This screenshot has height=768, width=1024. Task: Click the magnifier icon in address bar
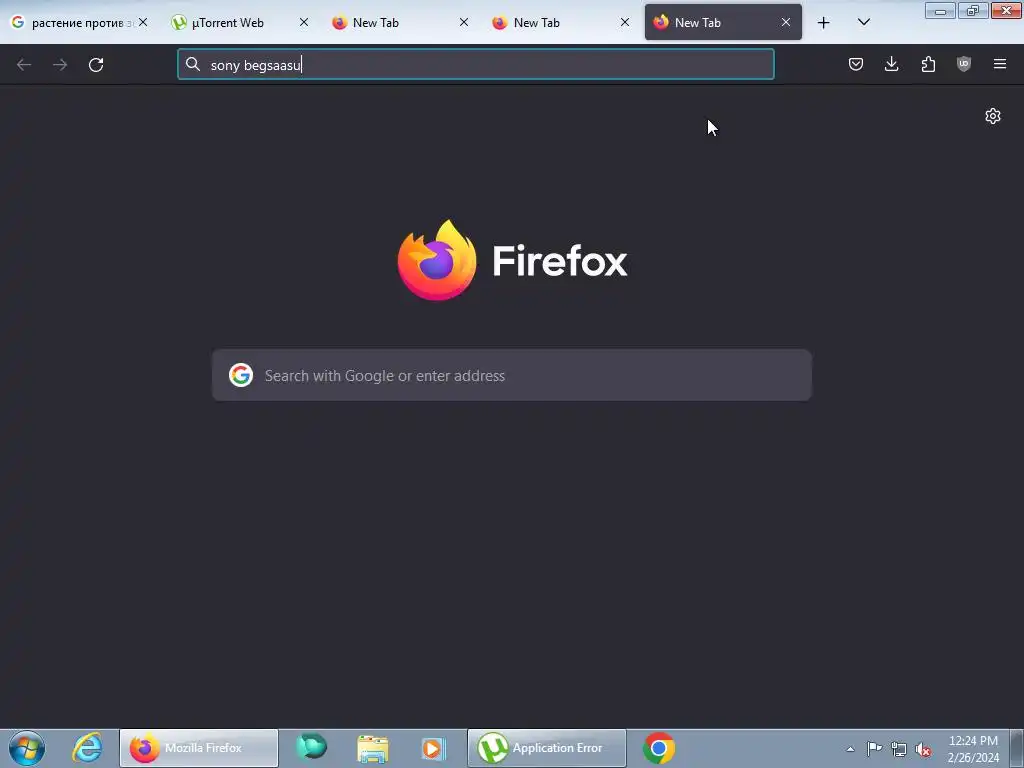tap(193, 64)
